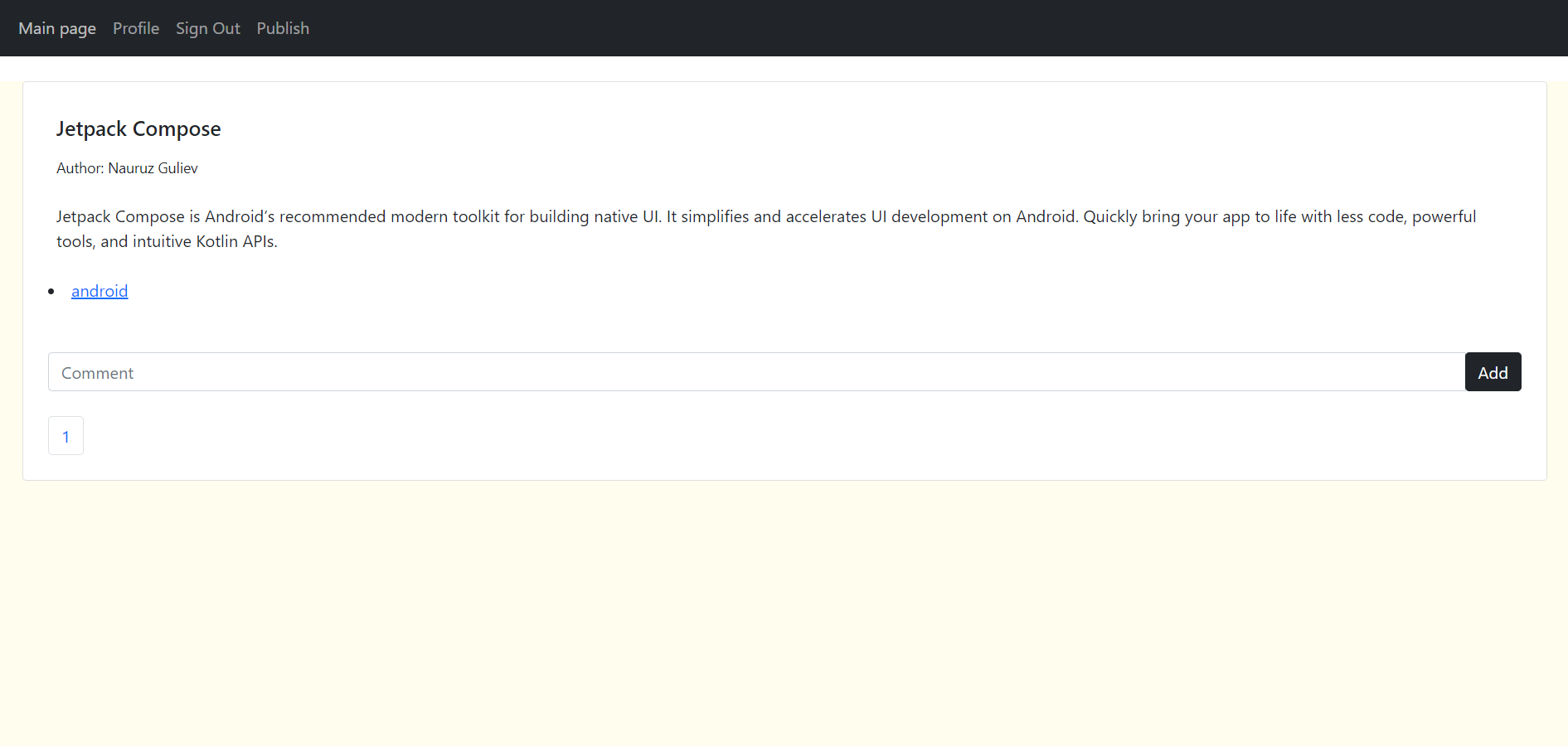Go to Profile in the navbar
1568x746 pixels.
(x=136, y=28)
